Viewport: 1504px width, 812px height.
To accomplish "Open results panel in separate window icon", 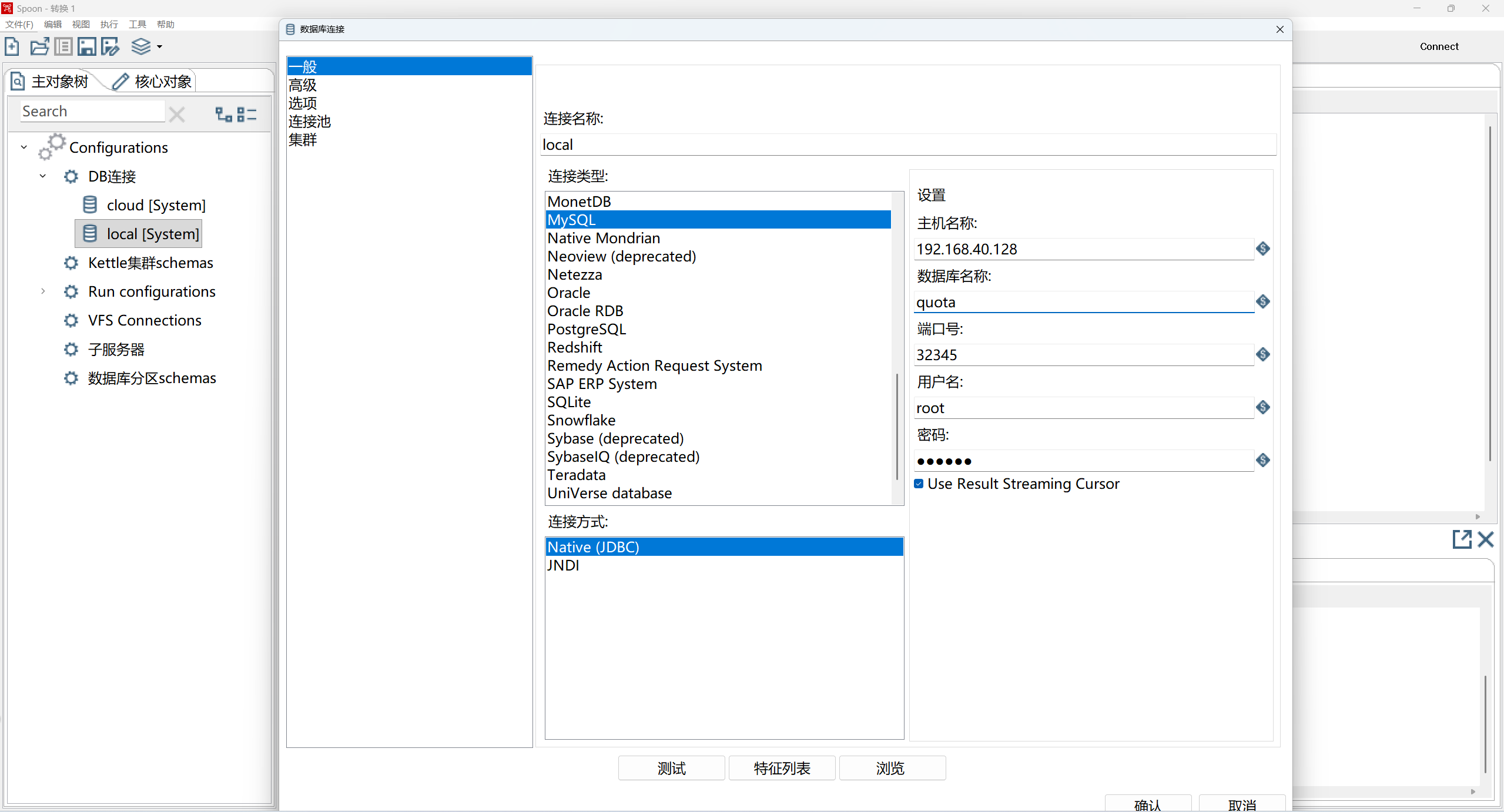I will (x=1462, y=539).
